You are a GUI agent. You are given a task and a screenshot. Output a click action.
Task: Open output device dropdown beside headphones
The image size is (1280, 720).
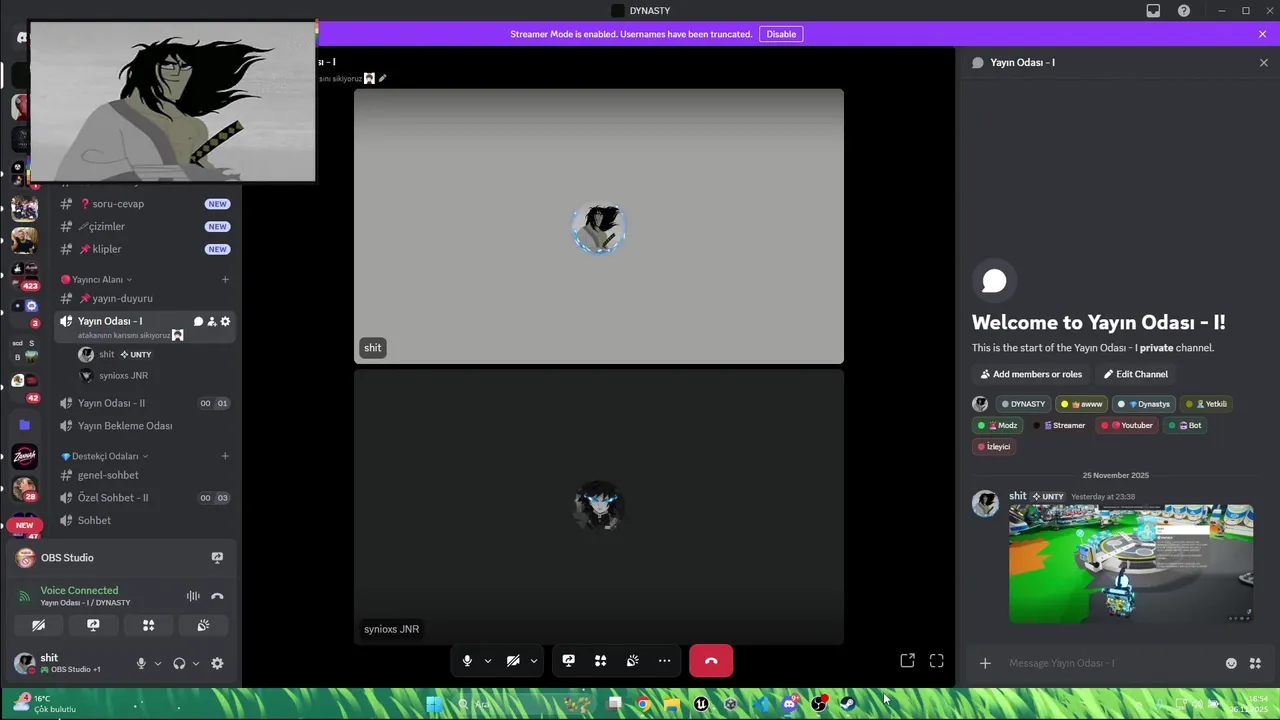pos(195,663)
